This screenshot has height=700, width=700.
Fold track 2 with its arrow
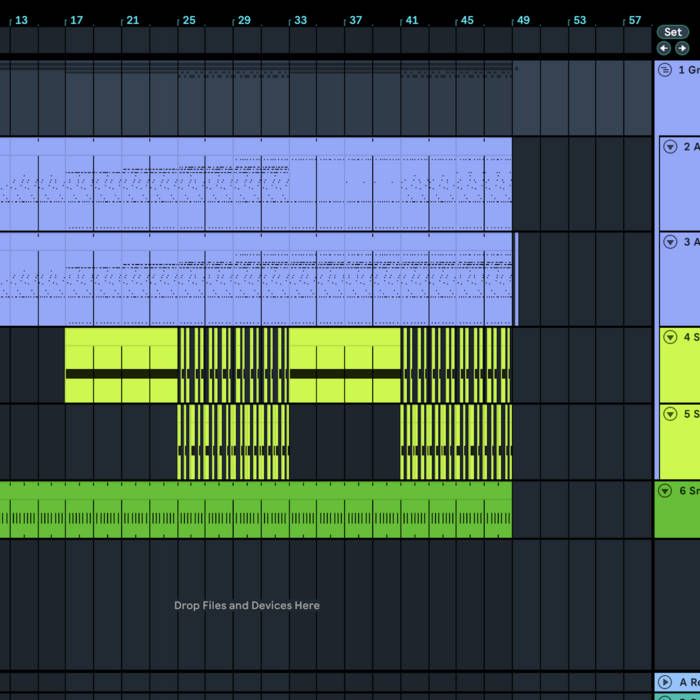[671, 147]
